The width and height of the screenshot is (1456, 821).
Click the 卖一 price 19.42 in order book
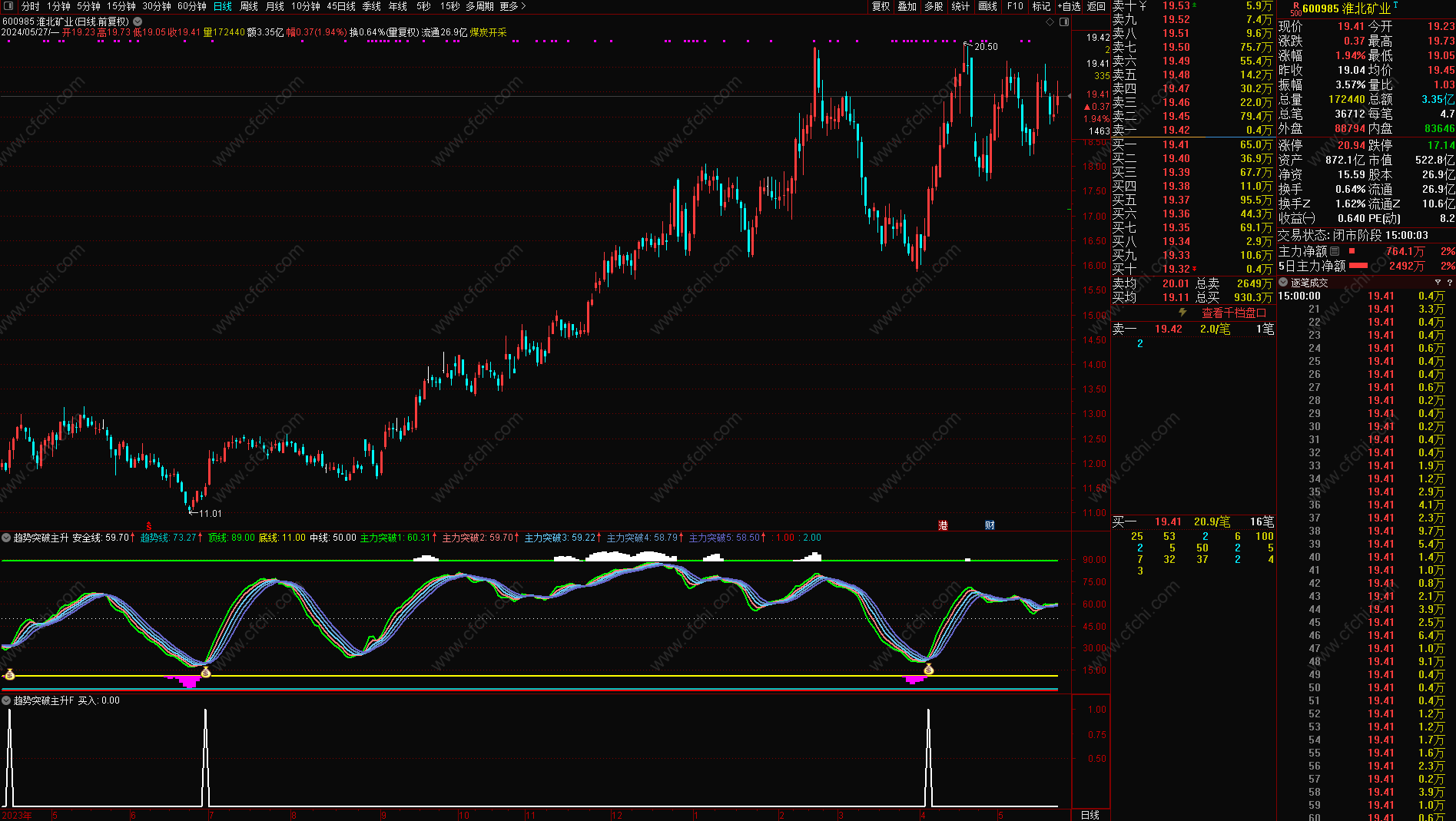(x=1176, y=130)
